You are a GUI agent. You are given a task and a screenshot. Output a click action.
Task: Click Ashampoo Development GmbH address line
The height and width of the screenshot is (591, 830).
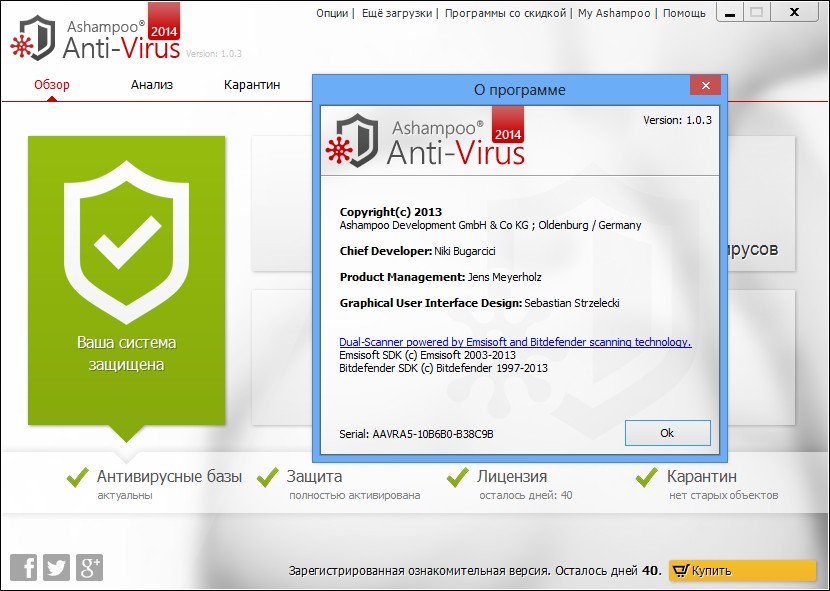(490, 225)
